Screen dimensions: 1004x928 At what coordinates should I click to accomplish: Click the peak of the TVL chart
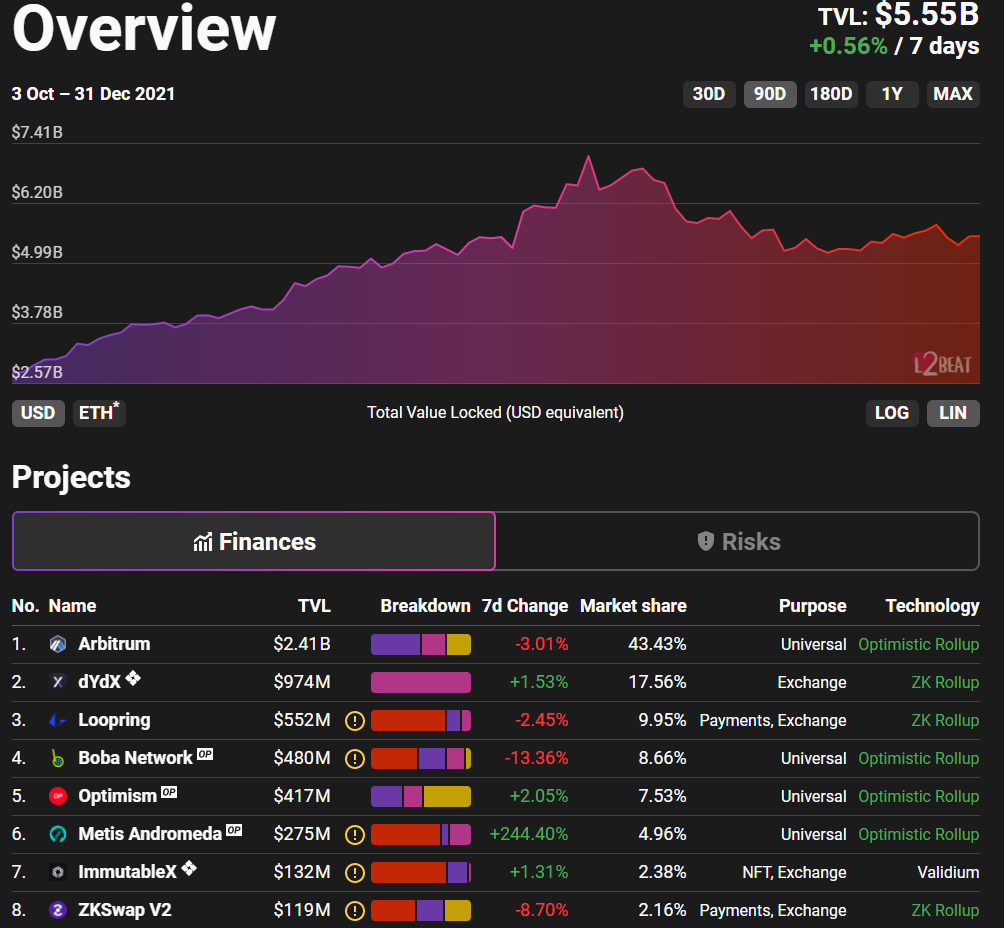pos(588,157)
